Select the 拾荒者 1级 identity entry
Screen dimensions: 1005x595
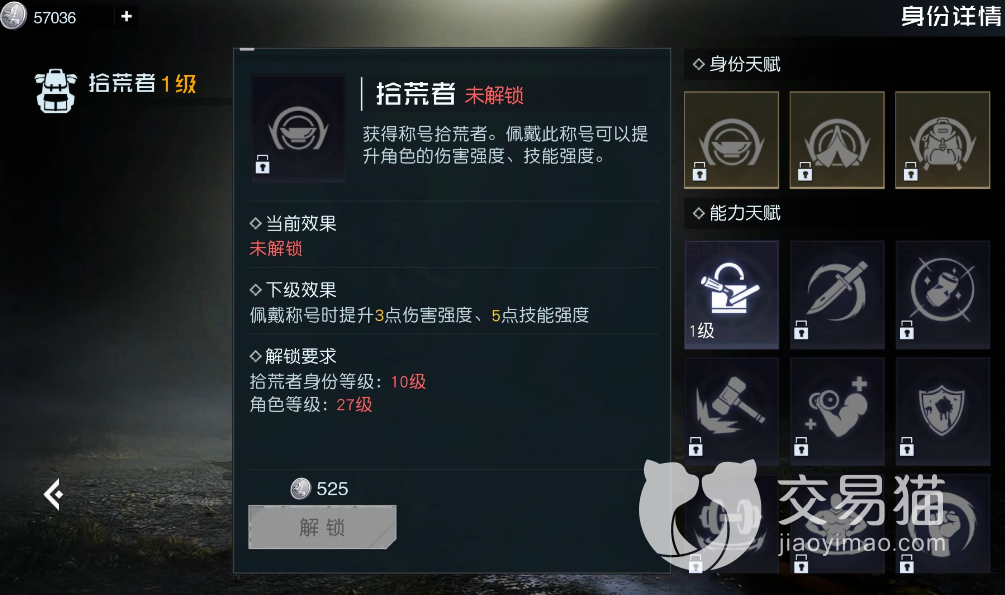pyautogui.click(x=116, y=90)
